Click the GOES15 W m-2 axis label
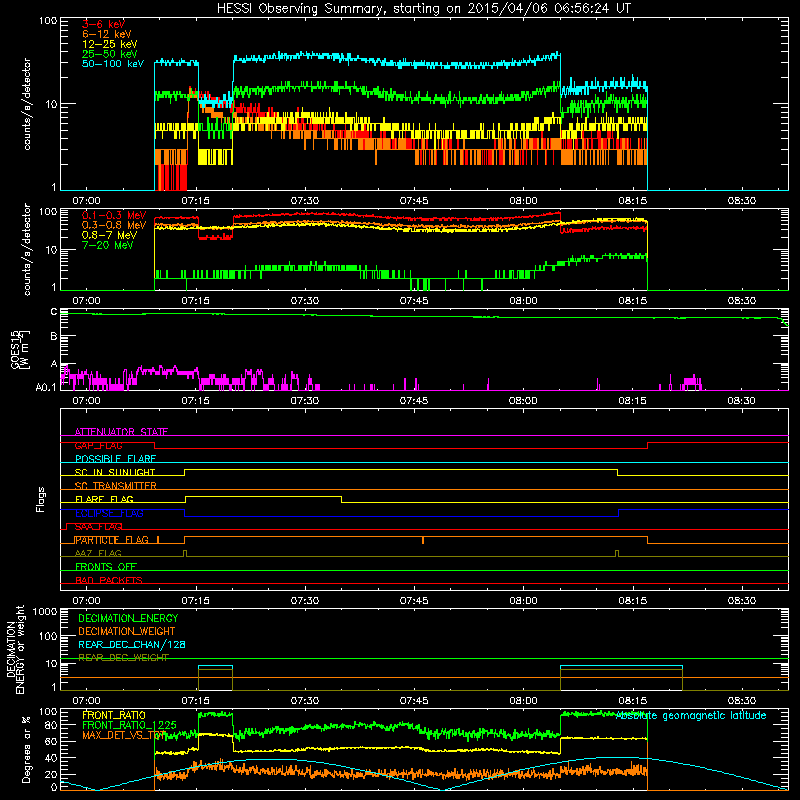The width and height of the screenshot is (800, 800). pos(20,349)
